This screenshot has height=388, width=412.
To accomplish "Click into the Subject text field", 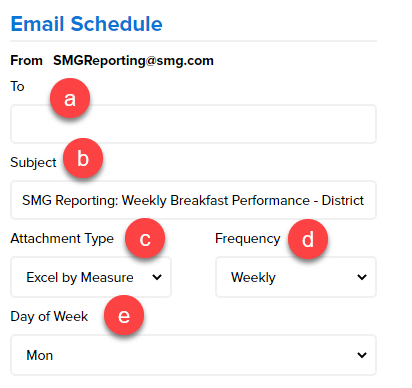I will pos(193,200).
